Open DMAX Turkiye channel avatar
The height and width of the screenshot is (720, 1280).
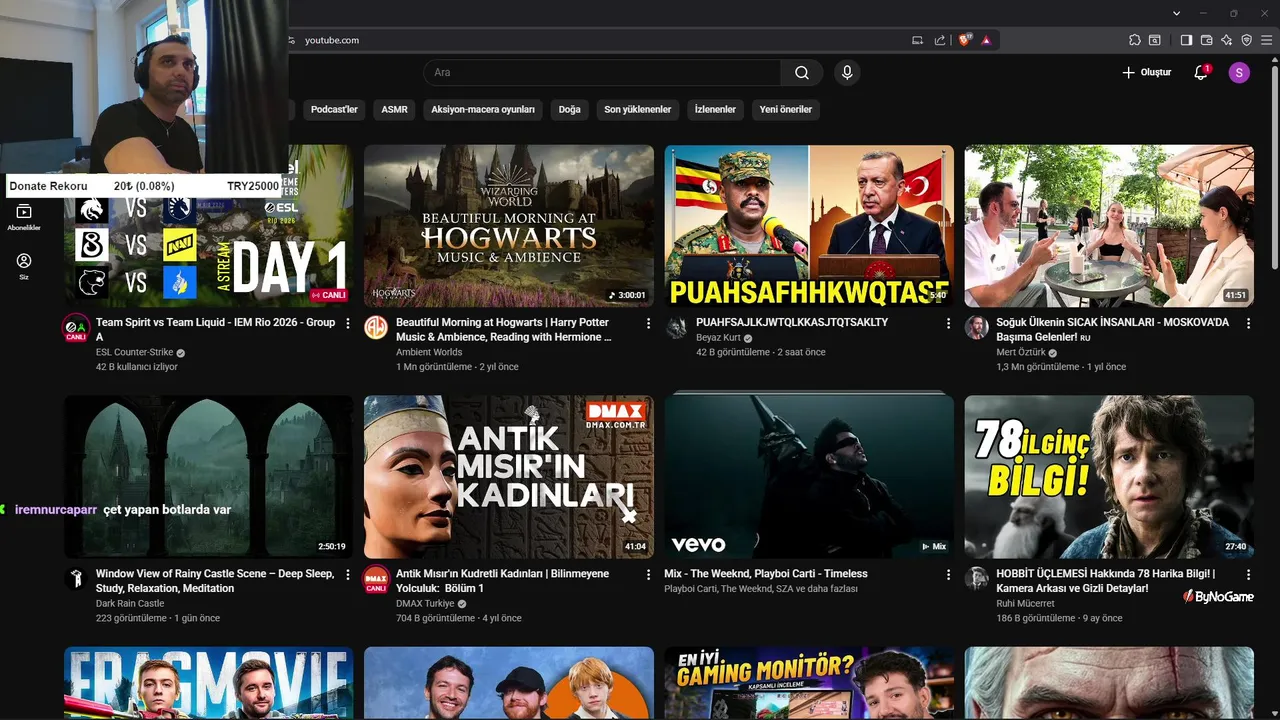point(376,580)
